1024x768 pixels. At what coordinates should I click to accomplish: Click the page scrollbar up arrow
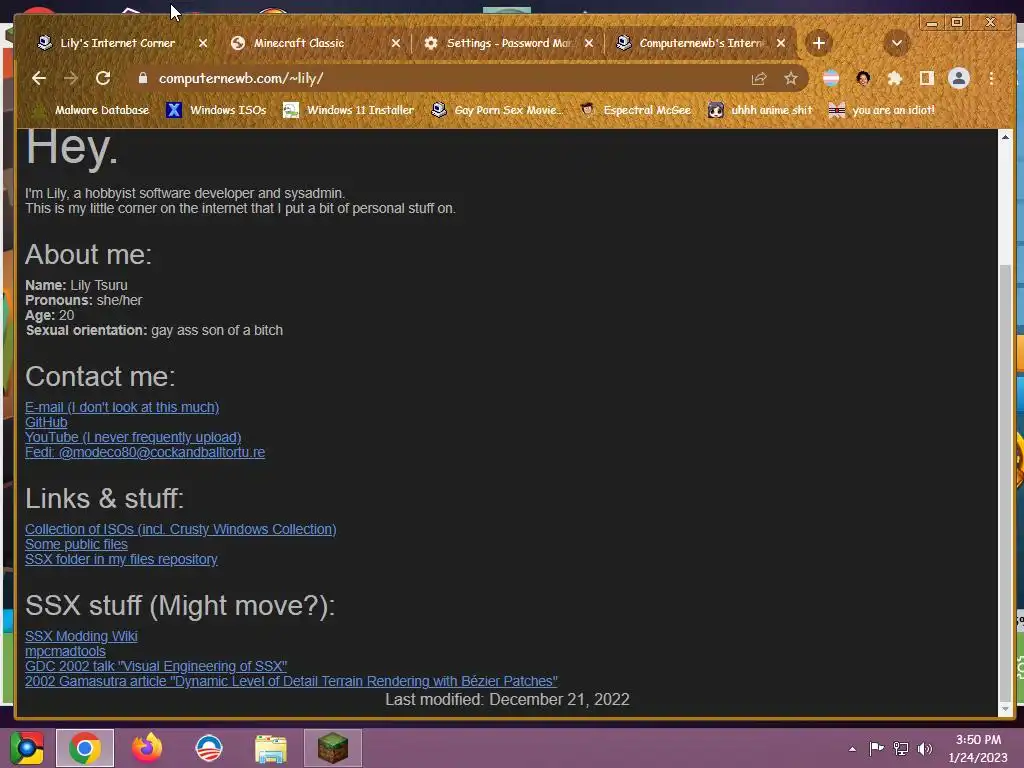[1005, 136]
